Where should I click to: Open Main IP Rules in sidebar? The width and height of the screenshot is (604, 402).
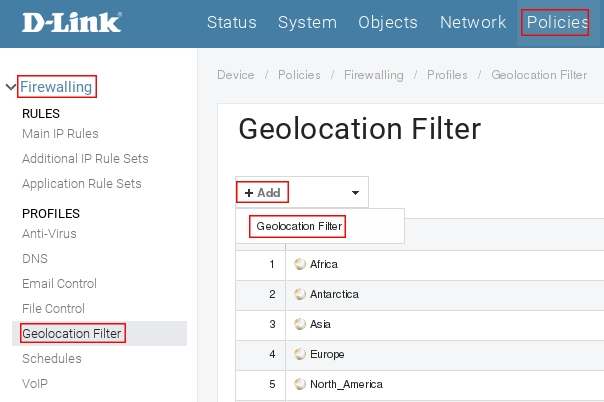[x=60, y=133]
